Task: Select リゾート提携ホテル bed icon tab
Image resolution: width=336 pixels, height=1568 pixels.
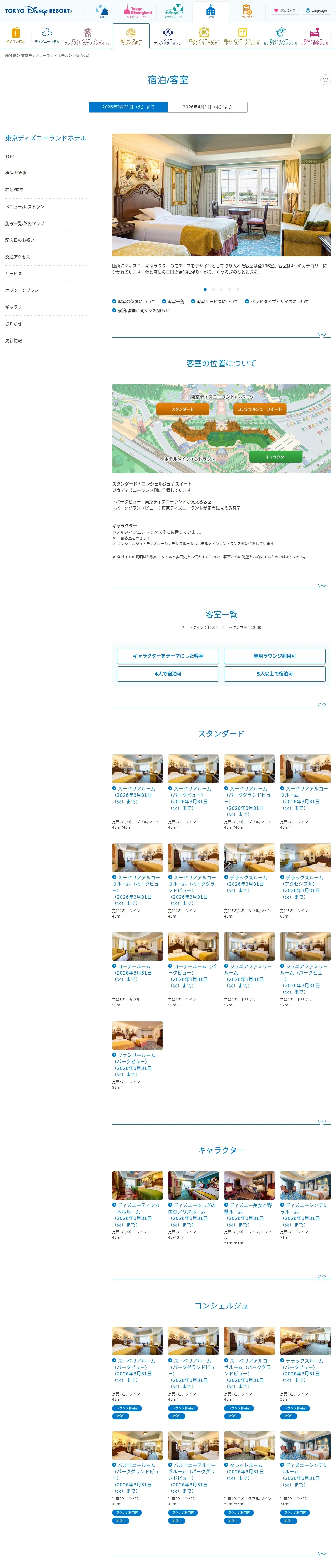Action: (315, 36)
